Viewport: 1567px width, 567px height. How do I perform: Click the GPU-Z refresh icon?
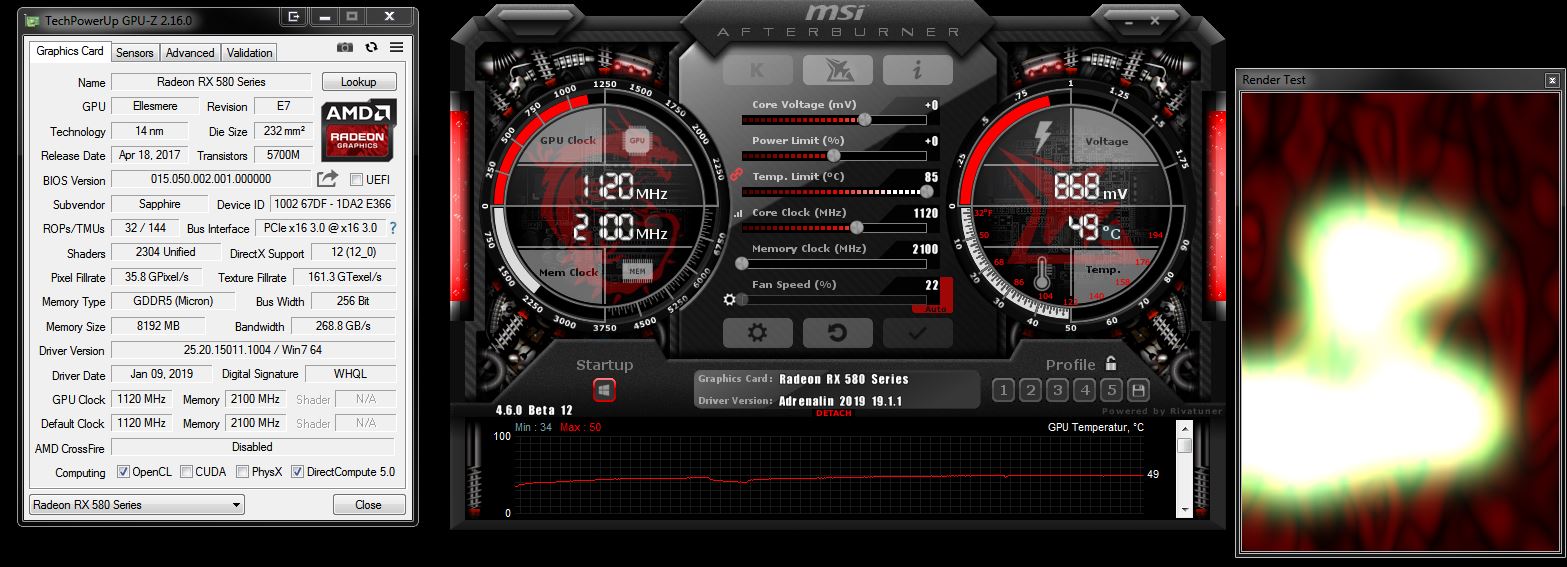(x=371, y=48)
